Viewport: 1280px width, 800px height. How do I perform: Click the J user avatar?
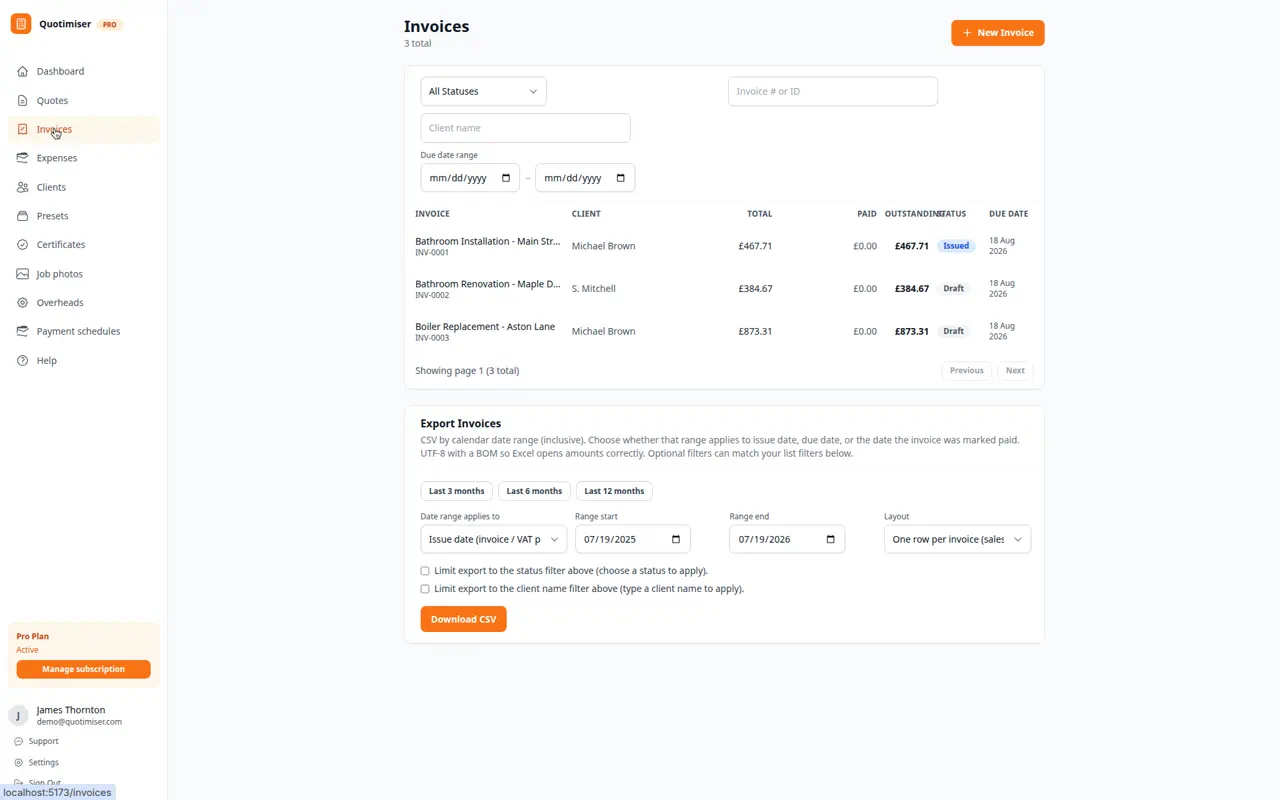pyautogui.click(x=18, y=715)
